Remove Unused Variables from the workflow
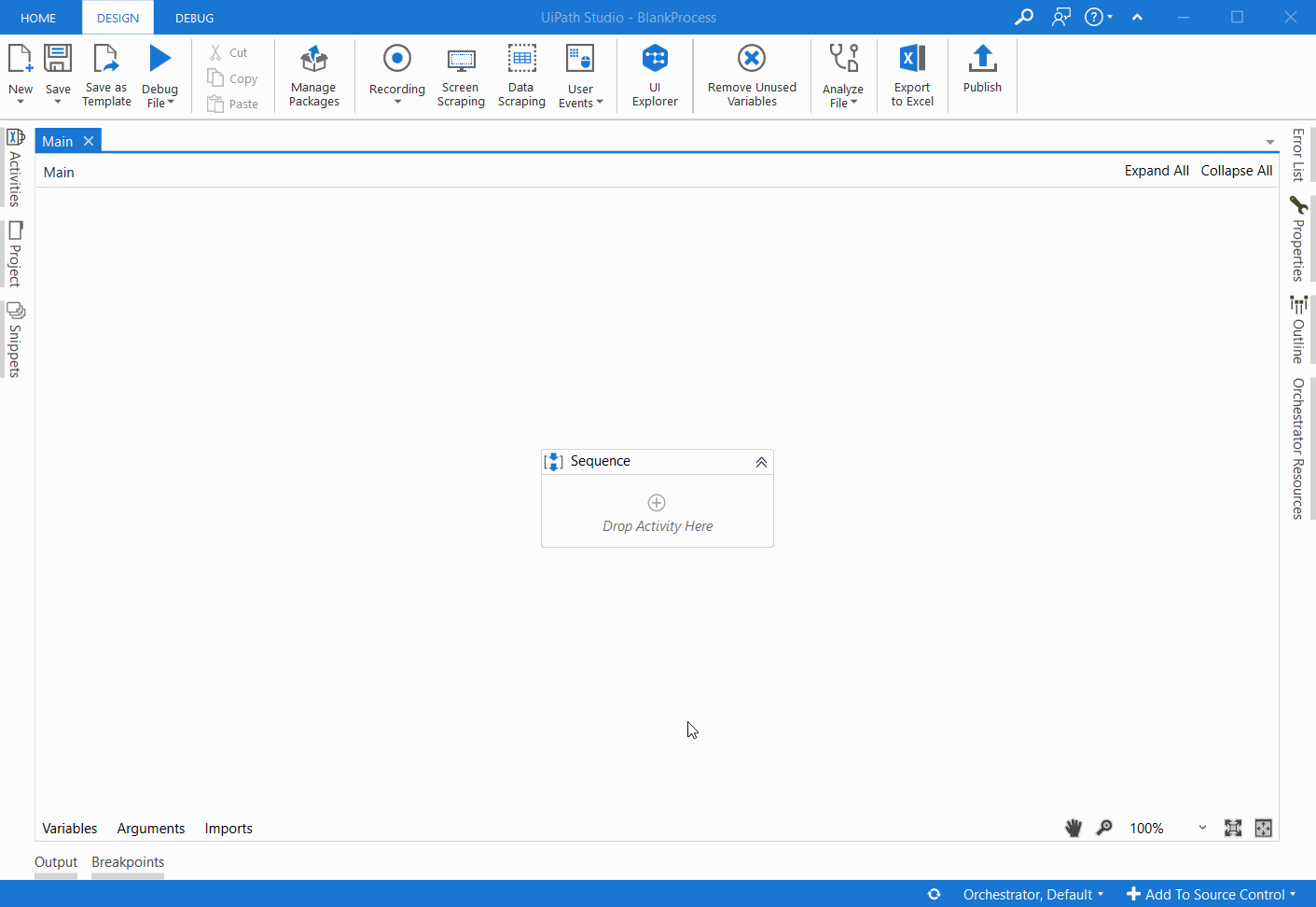 click(752, 75)
